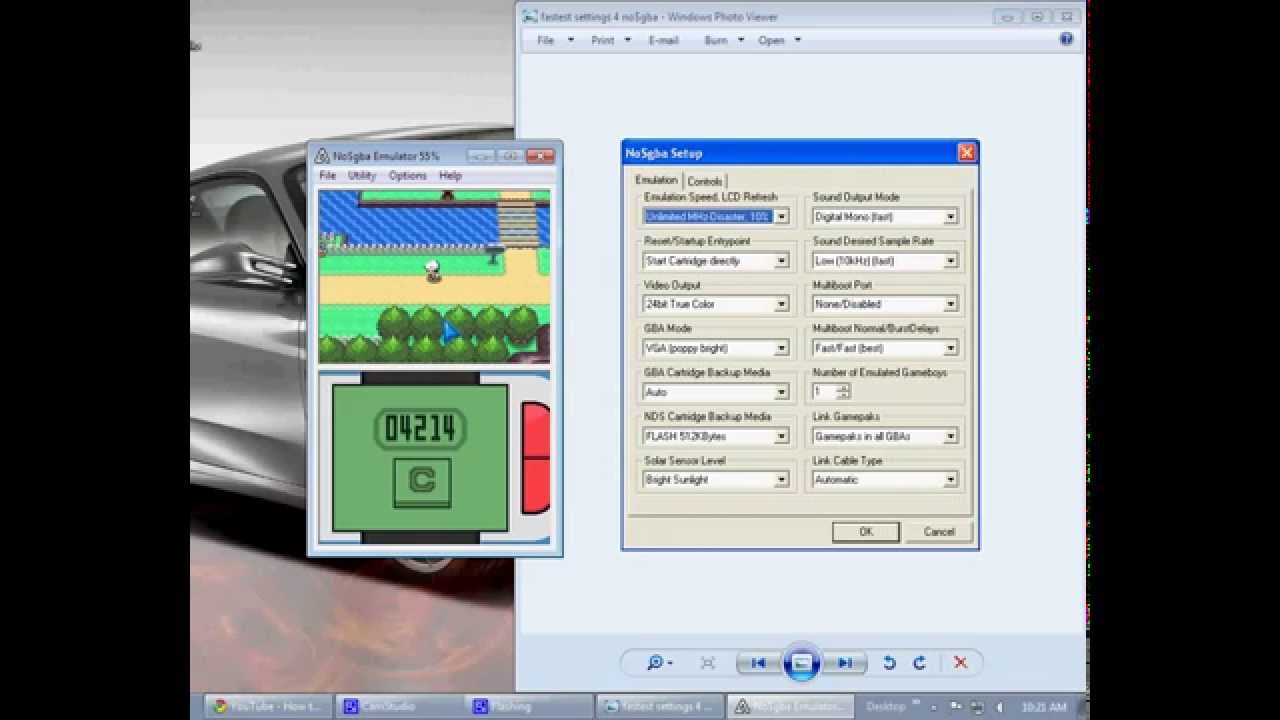Click Desktop toolbar in taskbar

click(886, 706)
